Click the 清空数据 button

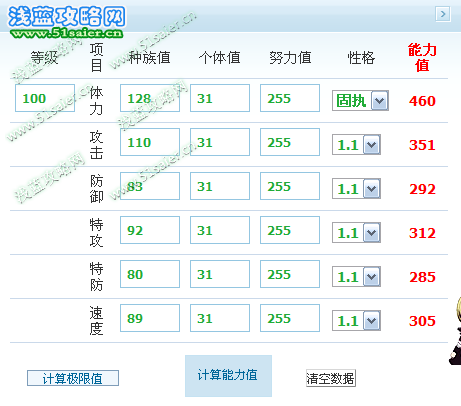[331, 378]
